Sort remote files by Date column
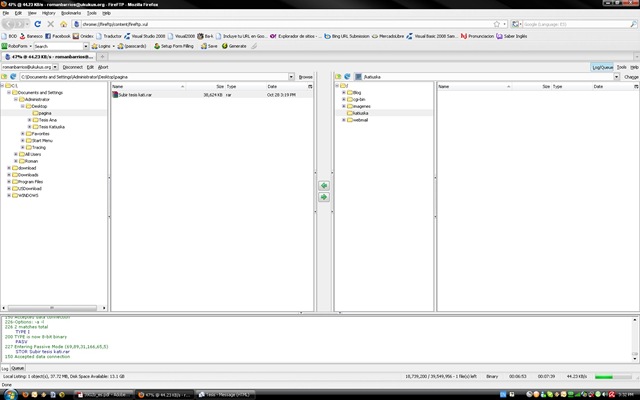 612,87
